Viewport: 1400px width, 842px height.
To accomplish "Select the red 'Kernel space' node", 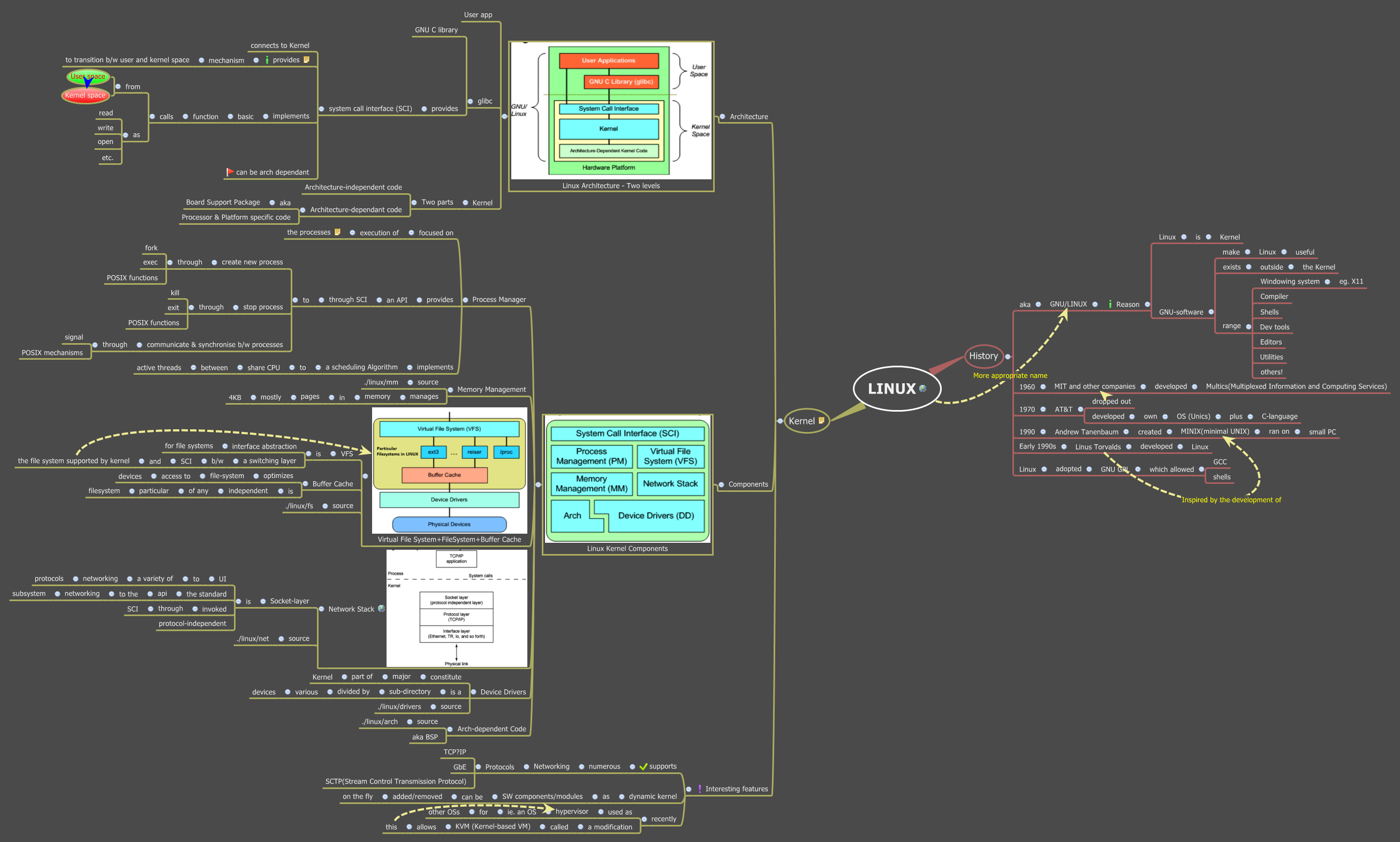I will [85, 95].
